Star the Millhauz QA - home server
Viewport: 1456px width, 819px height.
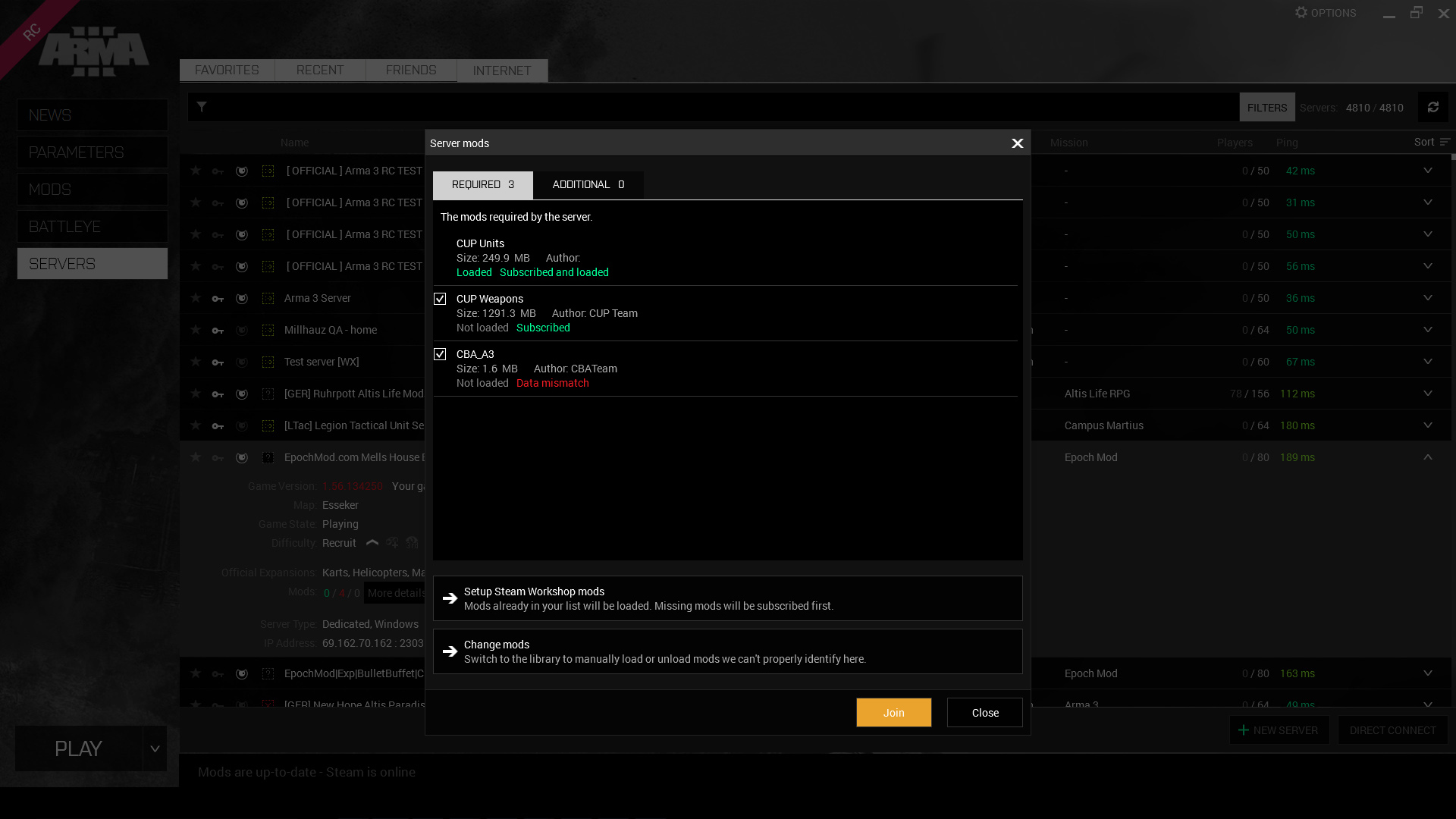point(196,330)
